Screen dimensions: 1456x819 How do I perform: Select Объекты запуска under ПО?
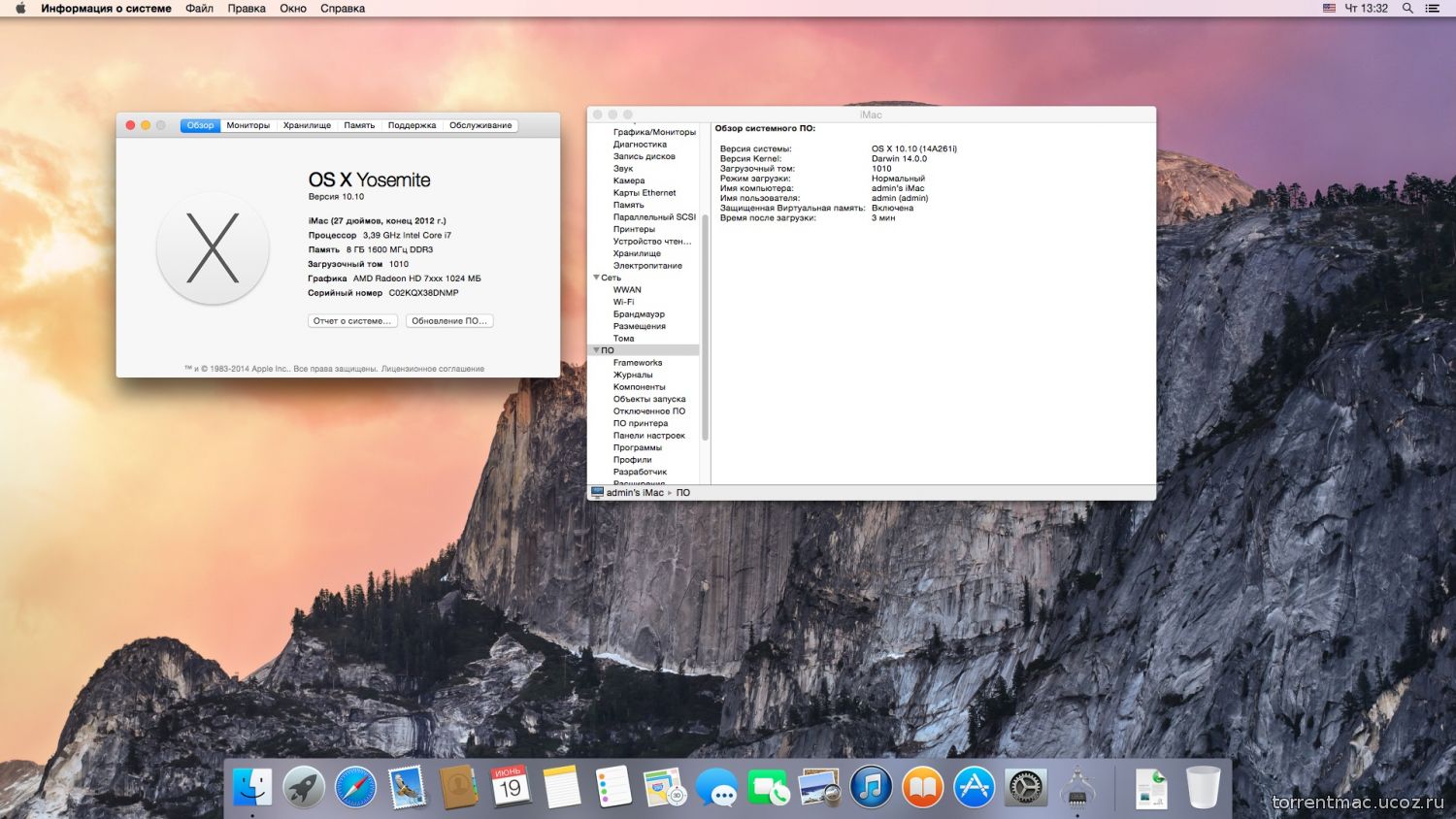tap(649, 399)
